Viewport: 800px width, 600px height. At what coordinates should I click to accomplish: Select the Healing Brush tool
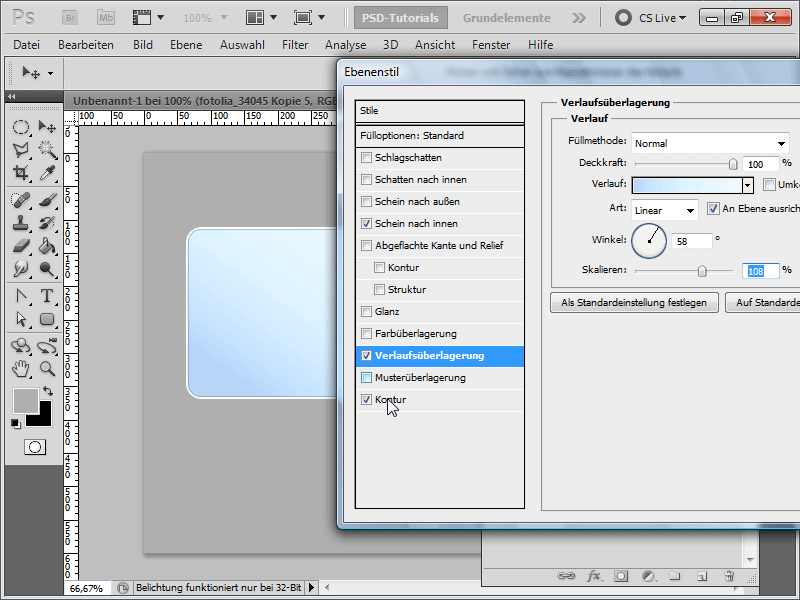tap(20, 200)
